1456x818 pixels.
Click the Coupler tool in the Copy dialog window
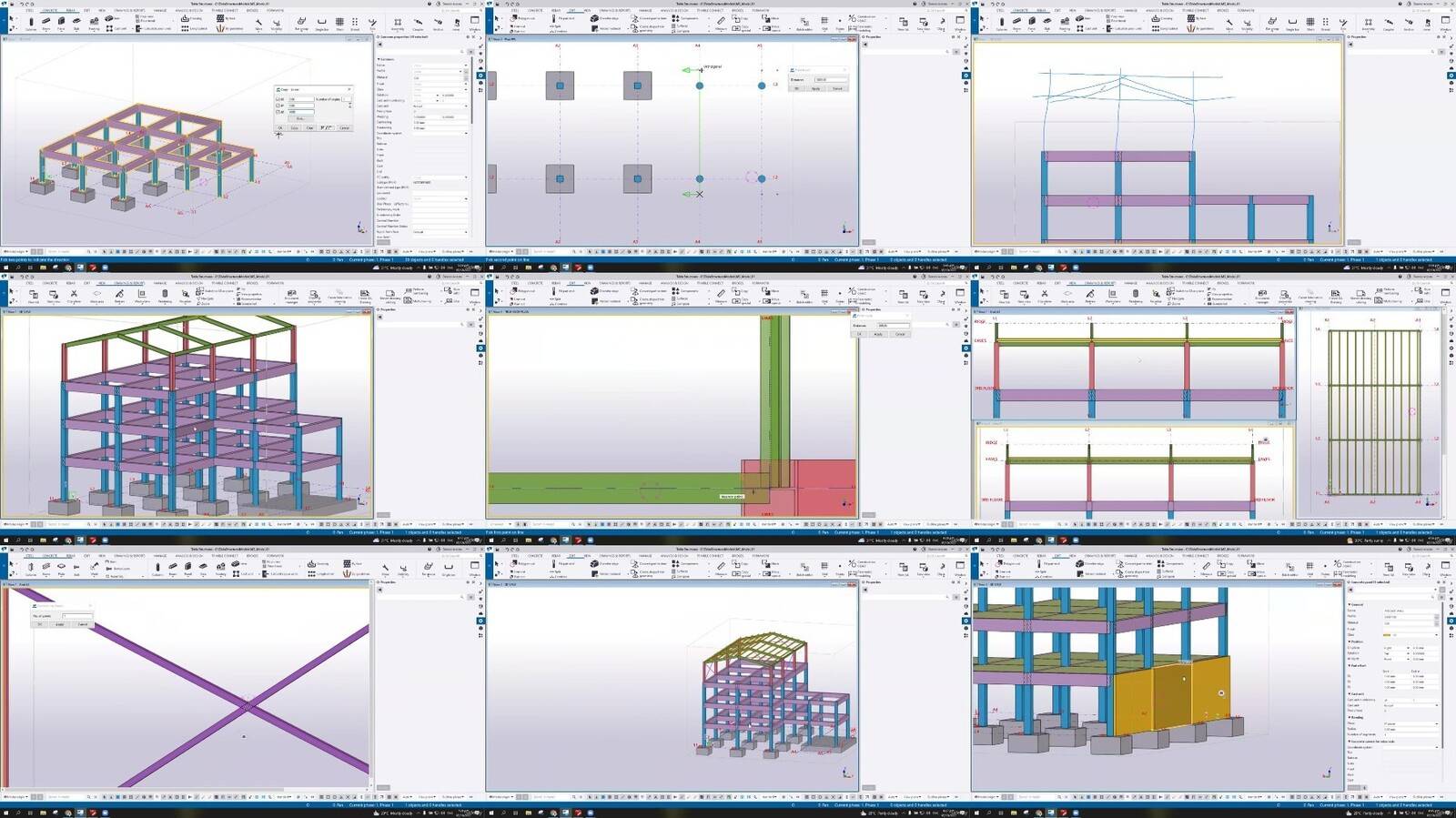tap(419, 23)
